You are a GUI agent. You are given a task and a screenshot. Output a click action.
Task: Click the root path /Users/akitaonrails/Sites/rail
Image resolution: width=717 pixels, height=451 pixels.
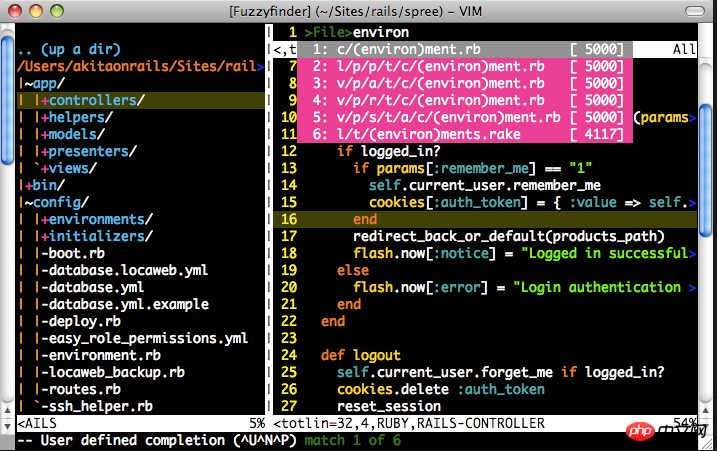point(137,66)
